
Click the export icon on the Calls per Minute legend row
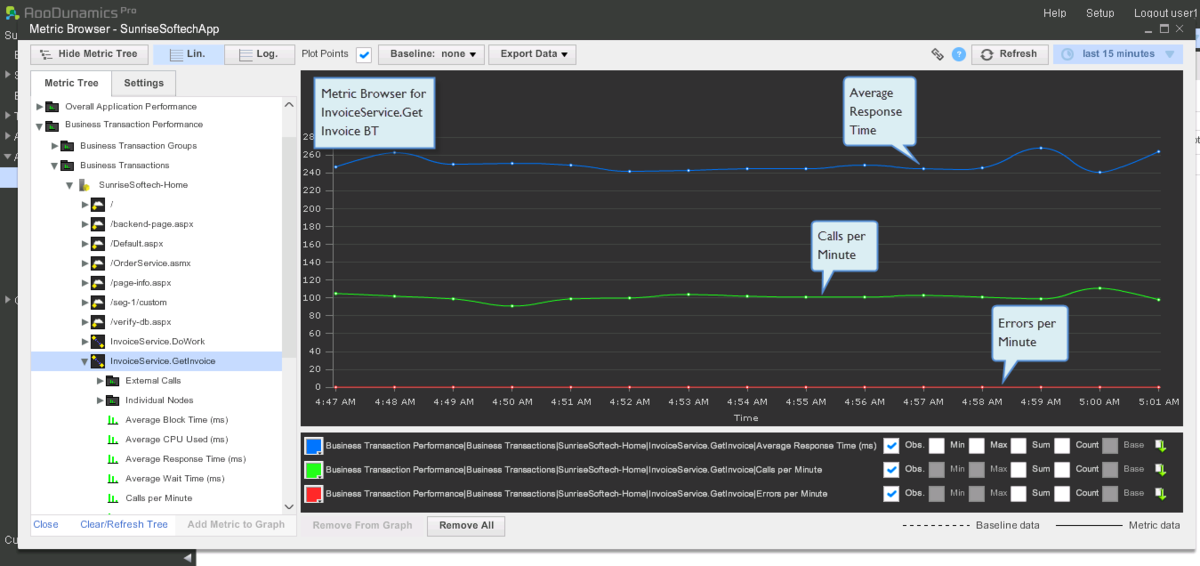(1161, 469)
